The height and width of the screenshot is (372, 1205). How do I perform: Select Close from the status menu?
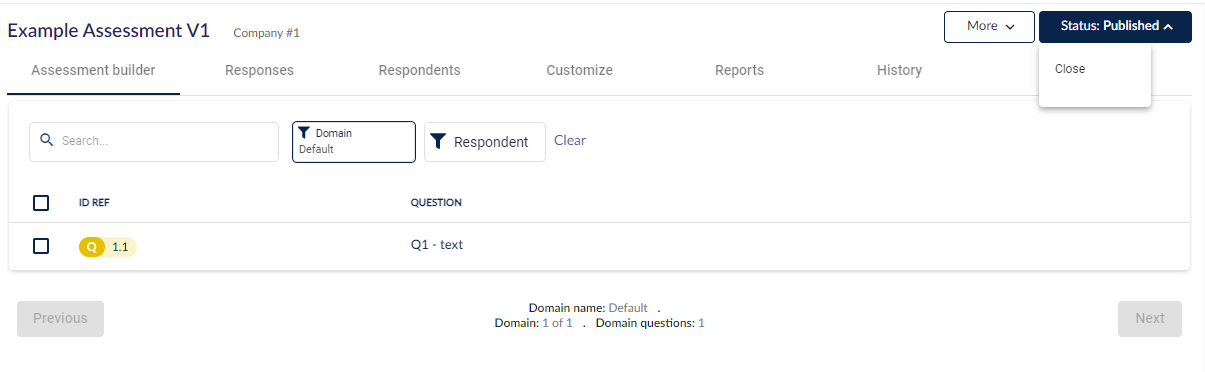click(x=1070, y=69)
